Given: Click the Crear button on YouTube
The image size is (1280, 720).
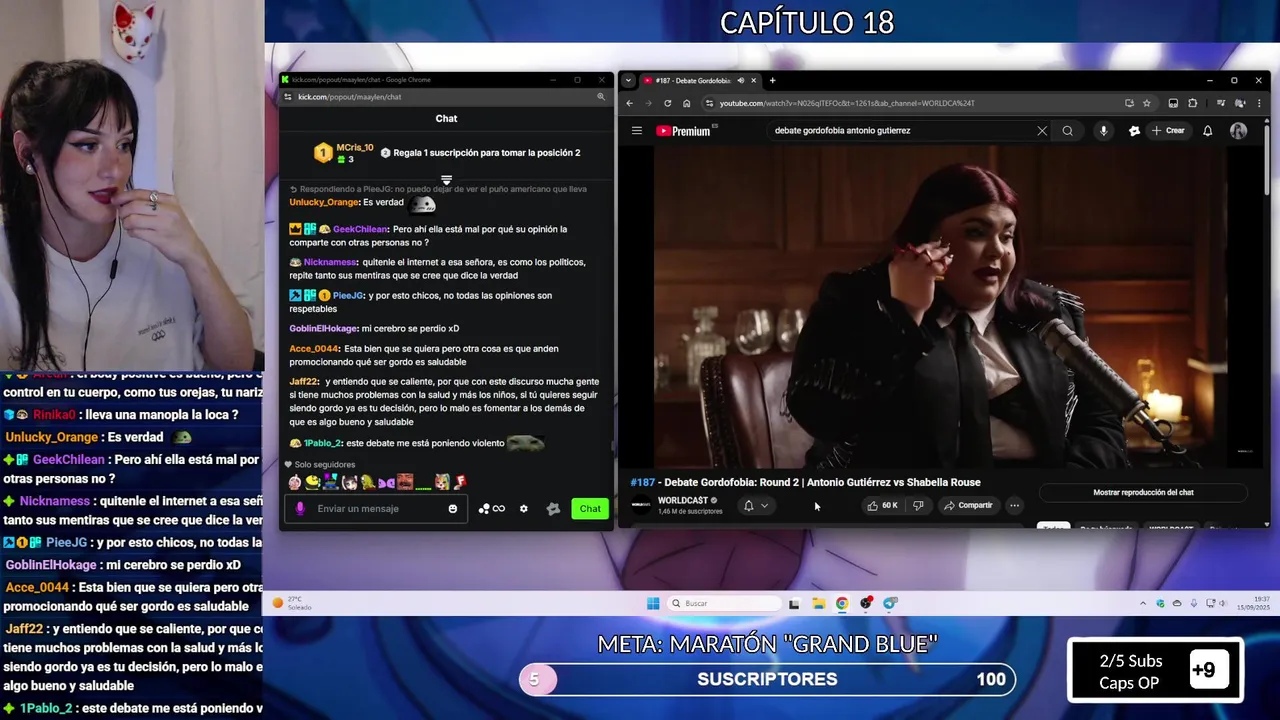Looking at the screenshot, I should pos(1168,131).
